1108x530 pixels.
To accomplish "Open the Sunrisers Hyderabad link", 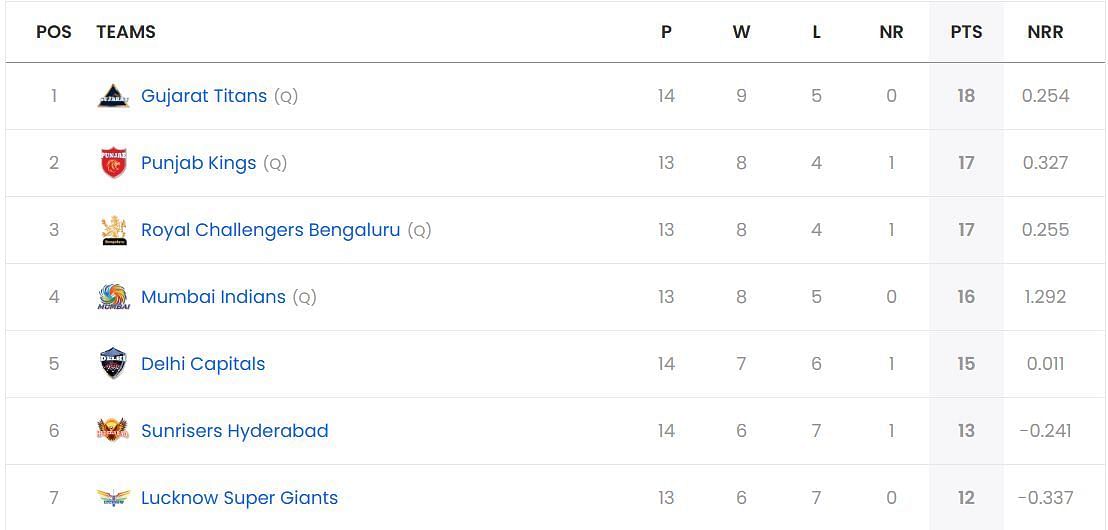I will point(235,431).
